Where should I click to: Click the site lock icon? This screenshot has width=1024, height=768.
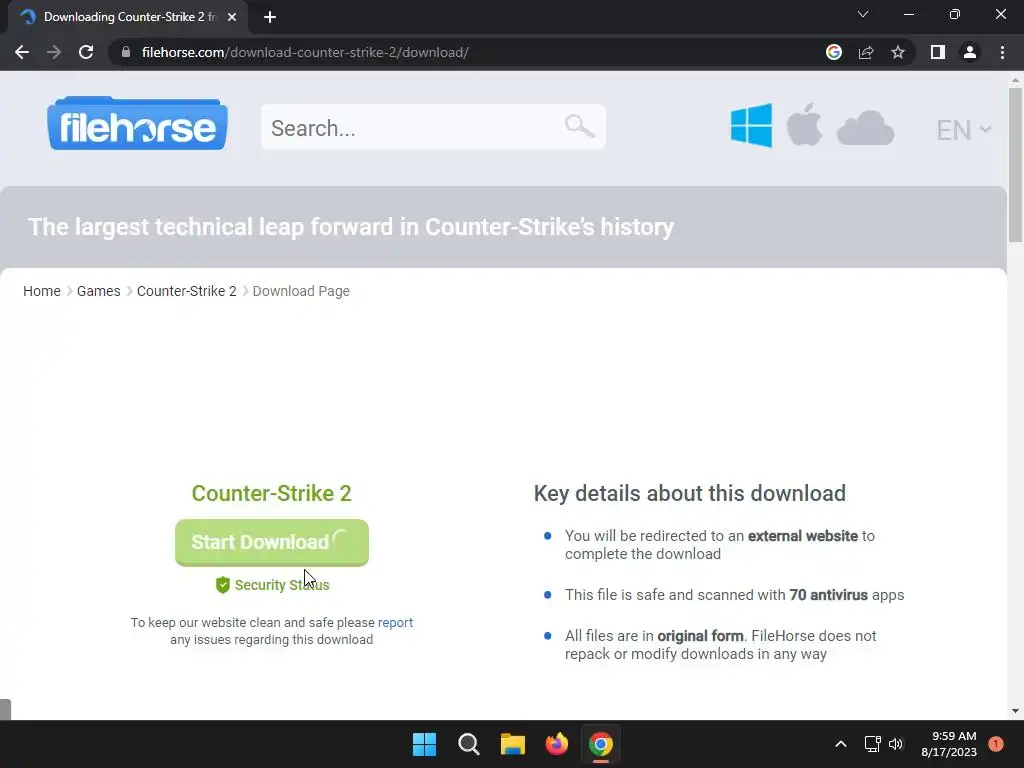point(126,52)
